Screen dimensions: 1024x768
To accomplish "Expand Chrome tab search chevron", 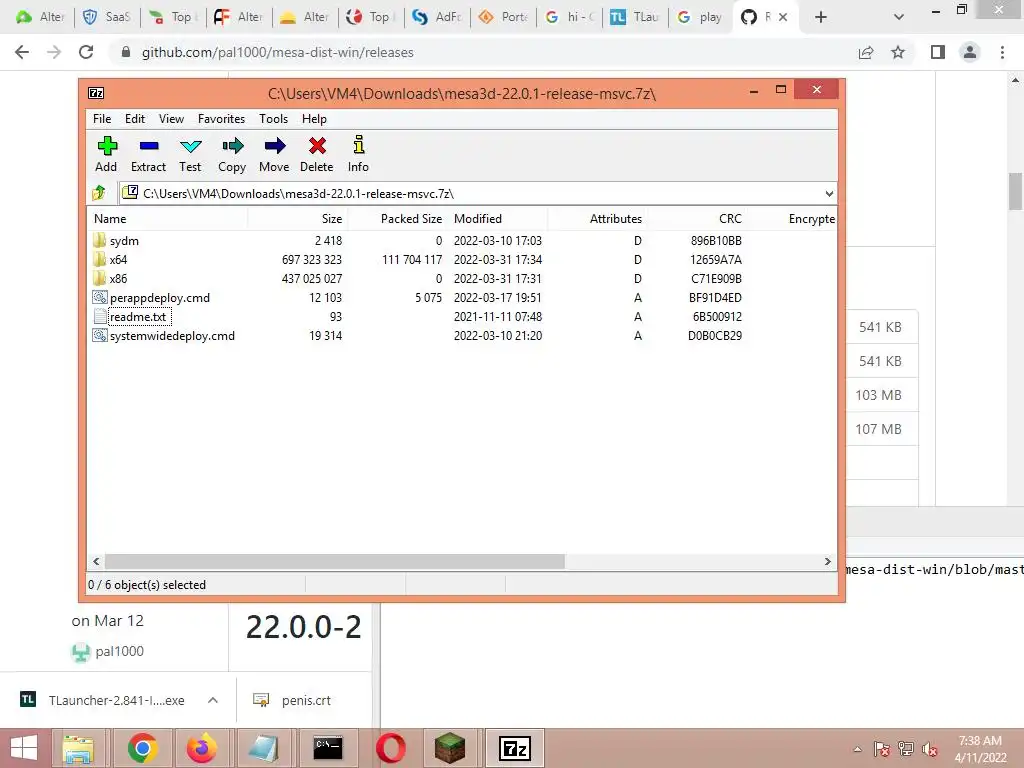I will [899, 17].
